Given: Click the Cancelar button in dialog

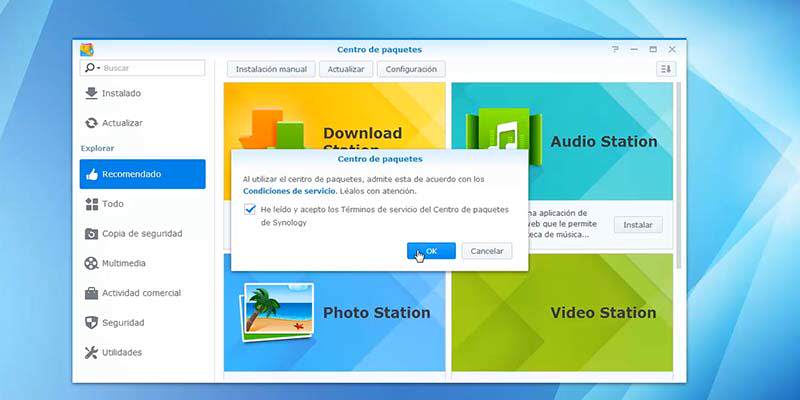Looking at the screenshot, I should [x=487, y=251].
